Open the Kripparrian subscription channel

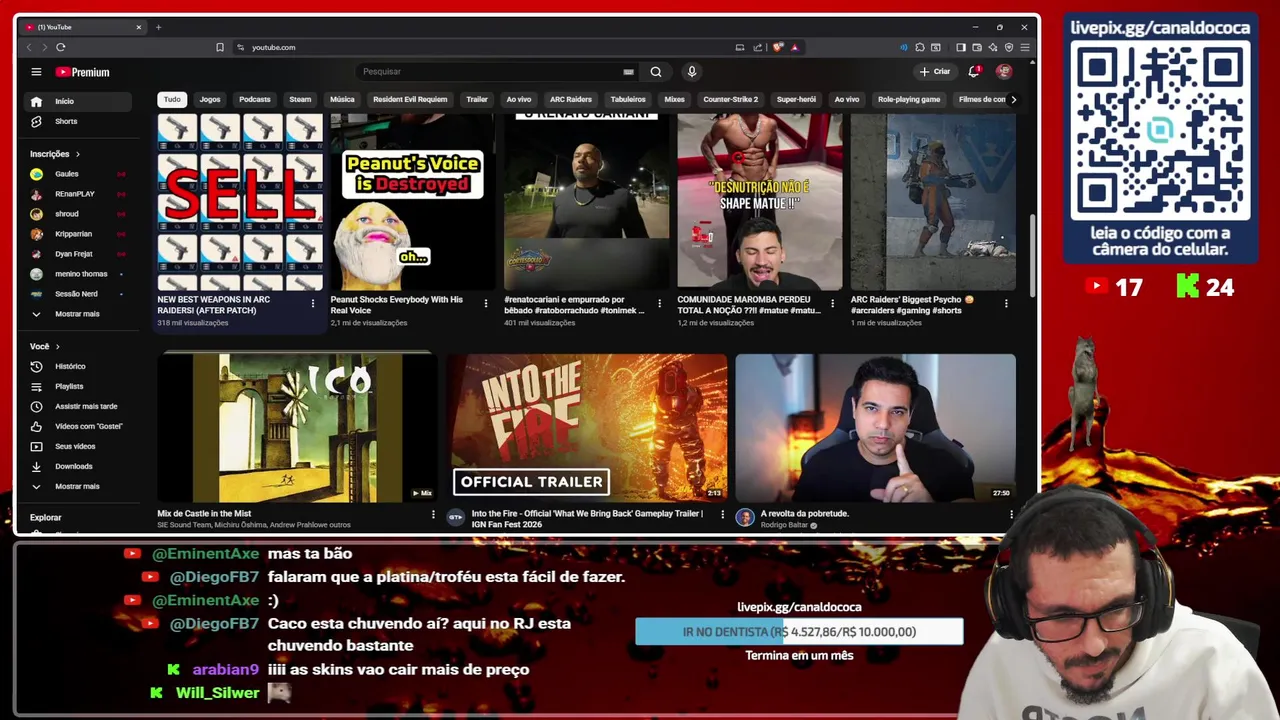(x=78, y=234)
